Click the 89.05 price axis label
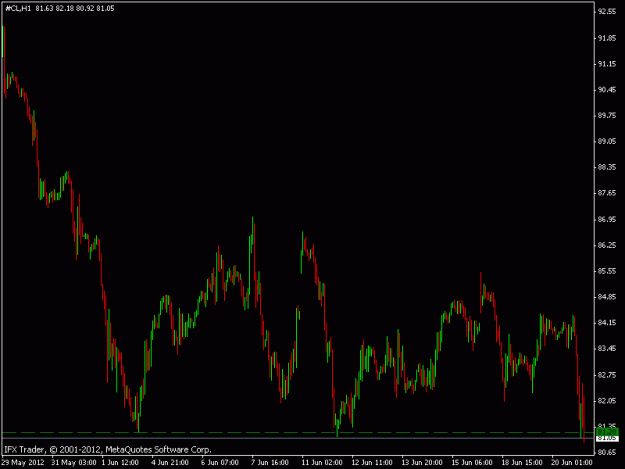Viewport: 625px width, 469px height. [607, 141]
